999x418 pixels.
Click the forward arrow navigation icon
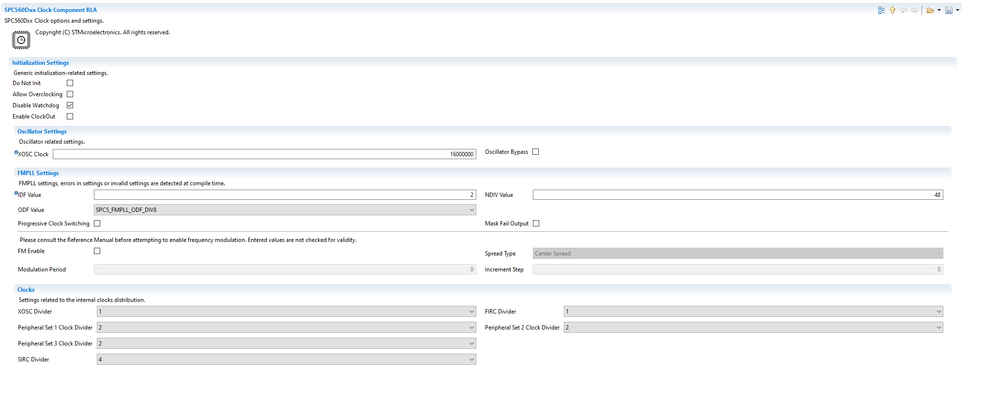915,10
